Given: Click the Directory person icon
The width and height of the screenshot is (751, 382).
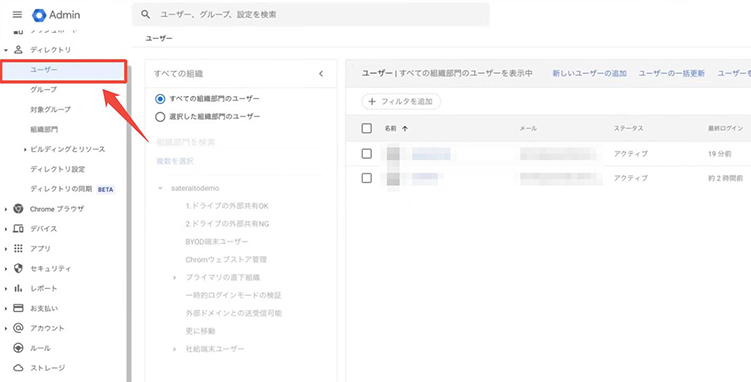Looking at the screenshot, I should click(x=19, y=50).
